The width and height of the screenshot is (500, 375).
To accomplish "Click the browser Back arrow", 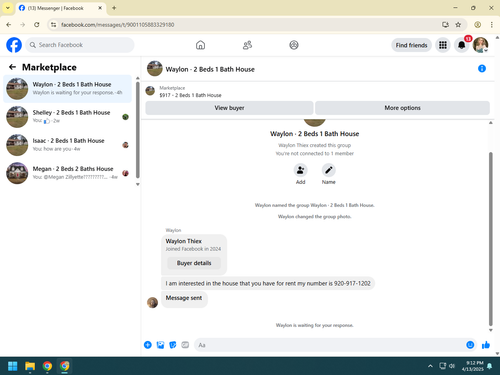I will click(9, 25).
